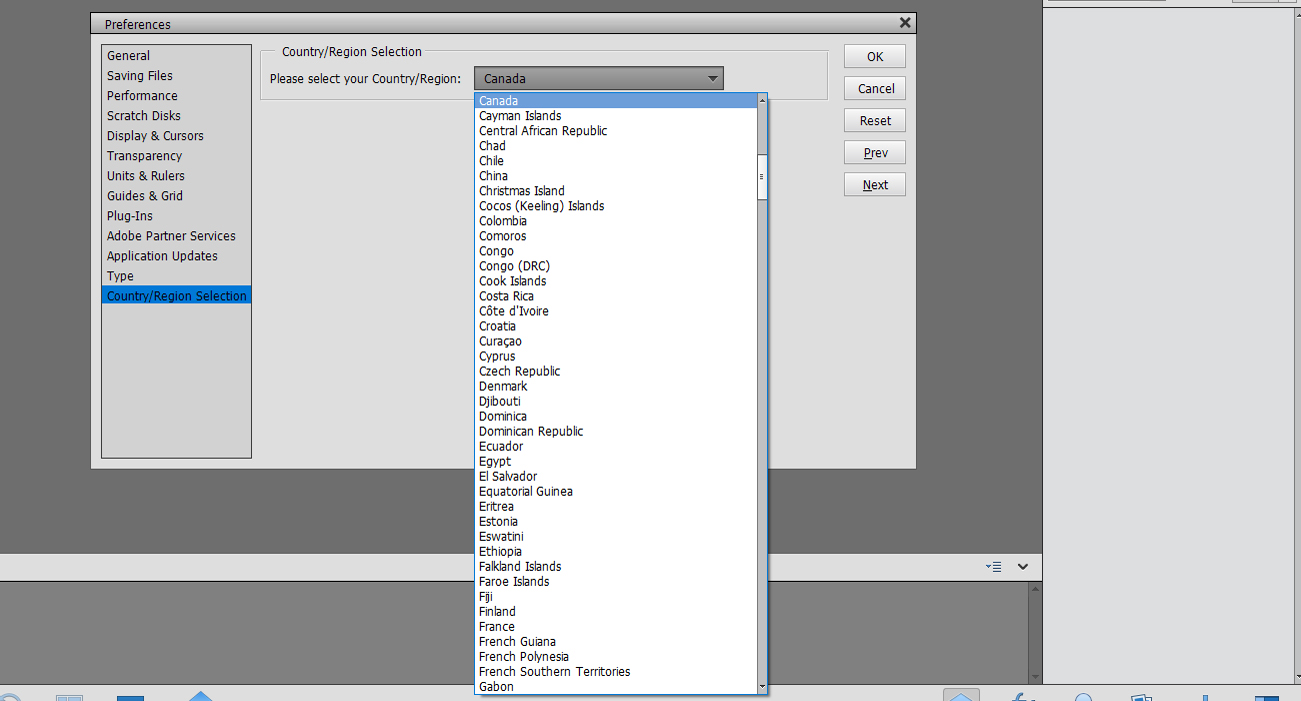The image size is (1301, 701).
Task: Select Units & Rulers category
Action: click(176, 175)
